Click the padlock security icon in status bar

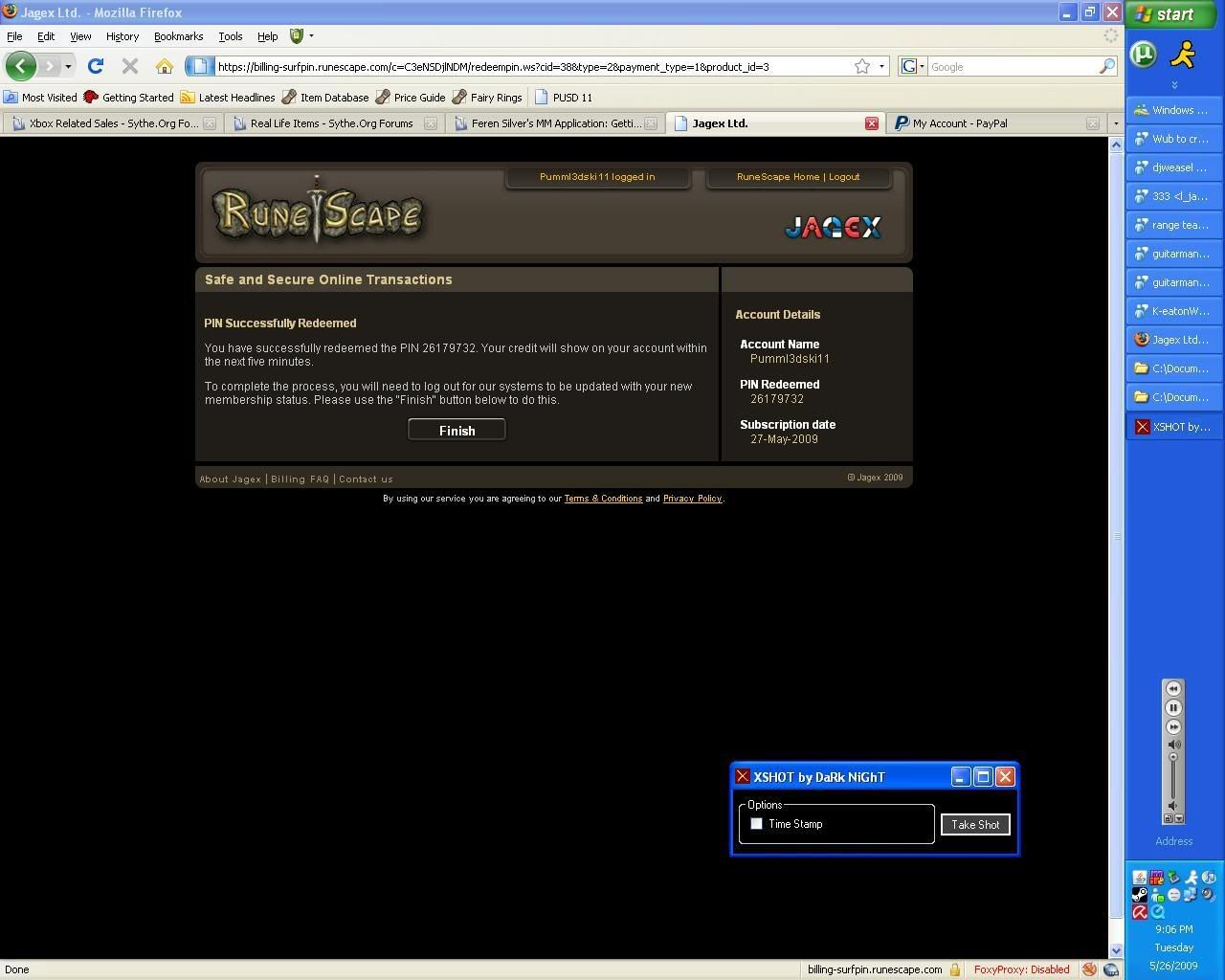coord(955,969)
